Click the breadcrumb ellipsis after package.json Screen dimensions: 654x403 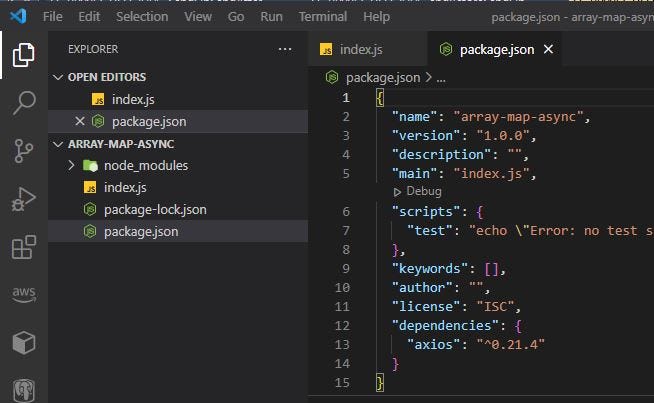(x=441, y=78)
